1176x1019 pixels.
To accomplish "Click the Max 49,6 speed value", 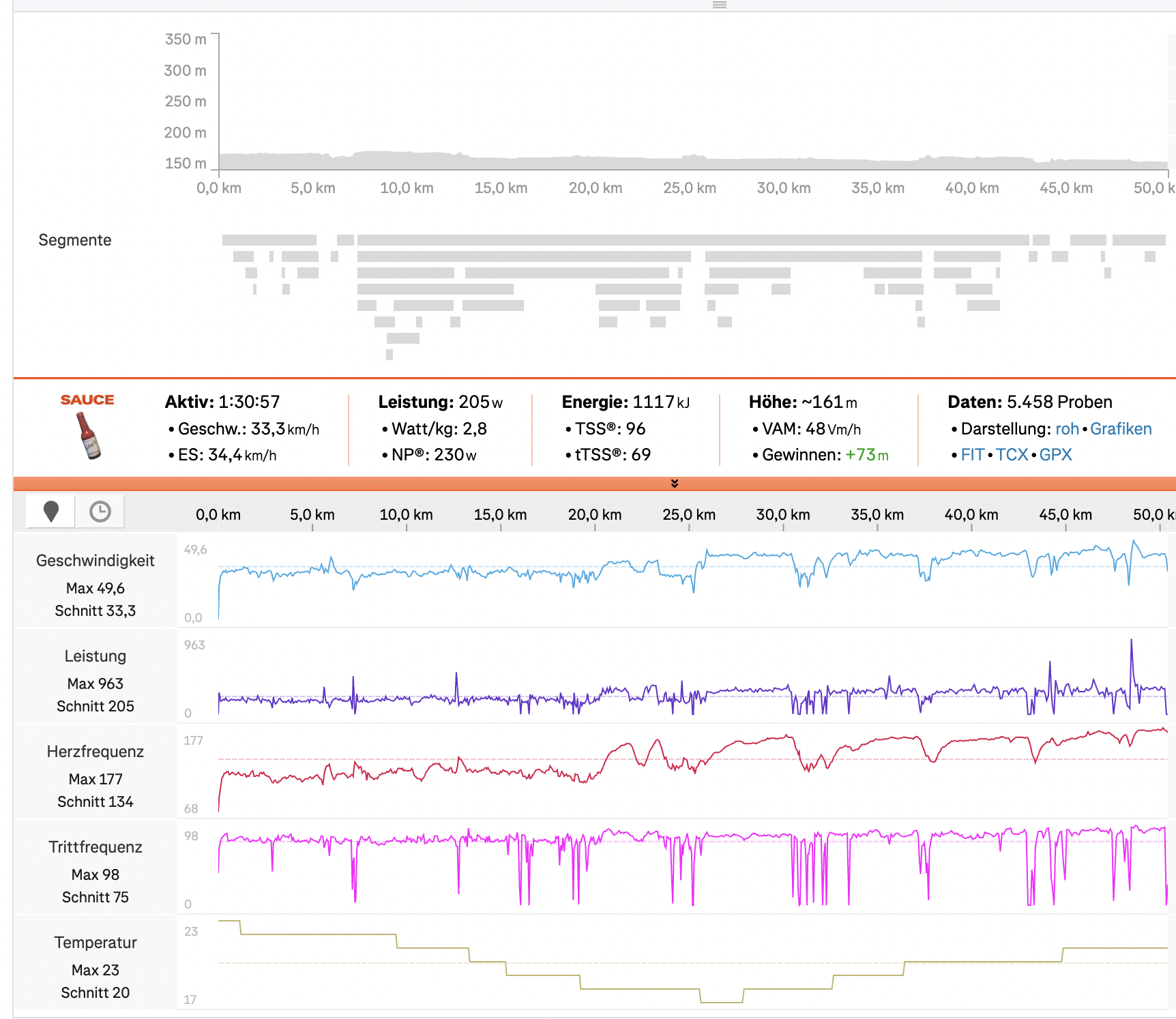I will [x=95, y=588].
